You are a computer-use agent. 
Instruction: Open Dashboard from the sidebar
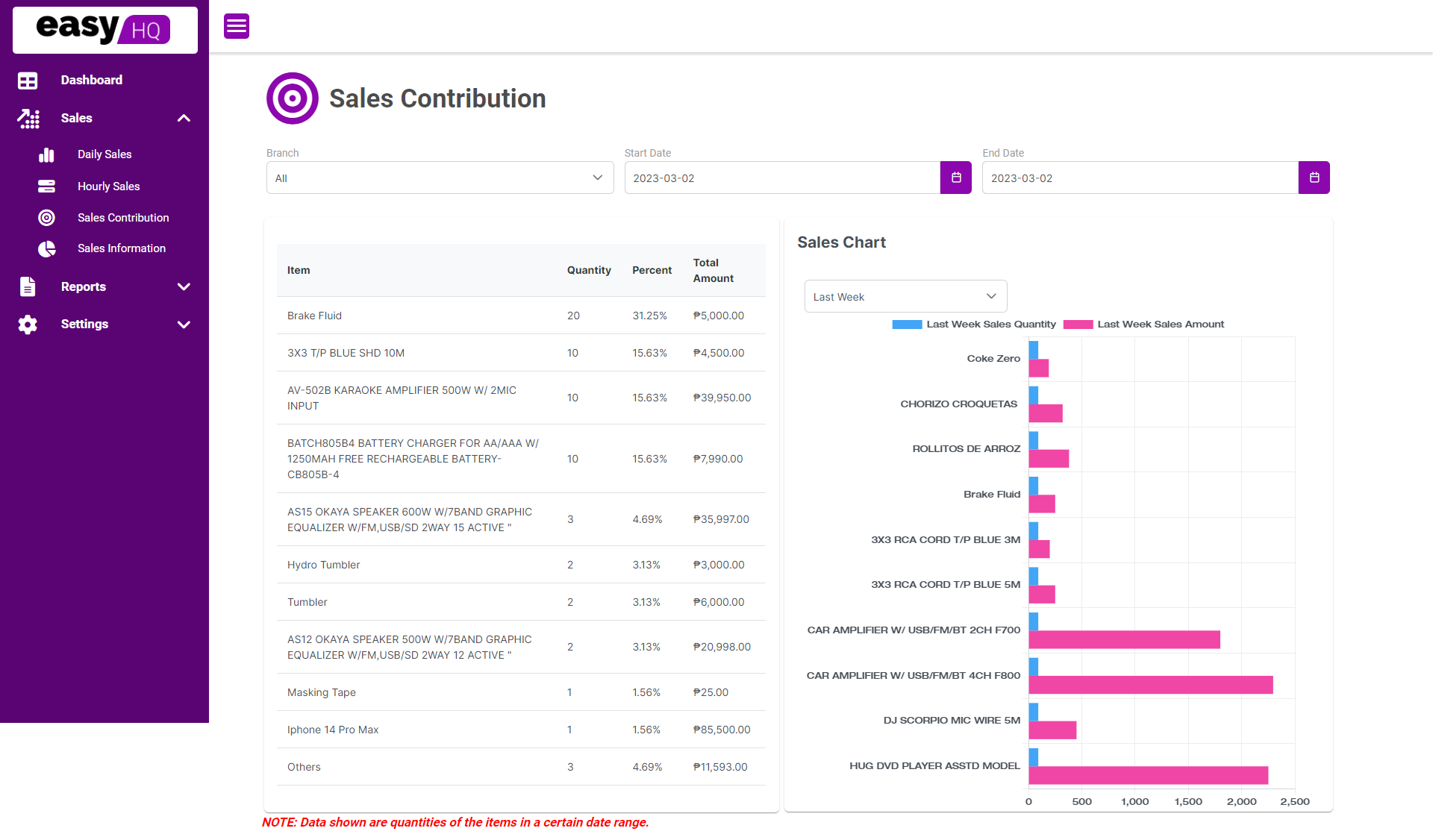[x=91, y=80]
